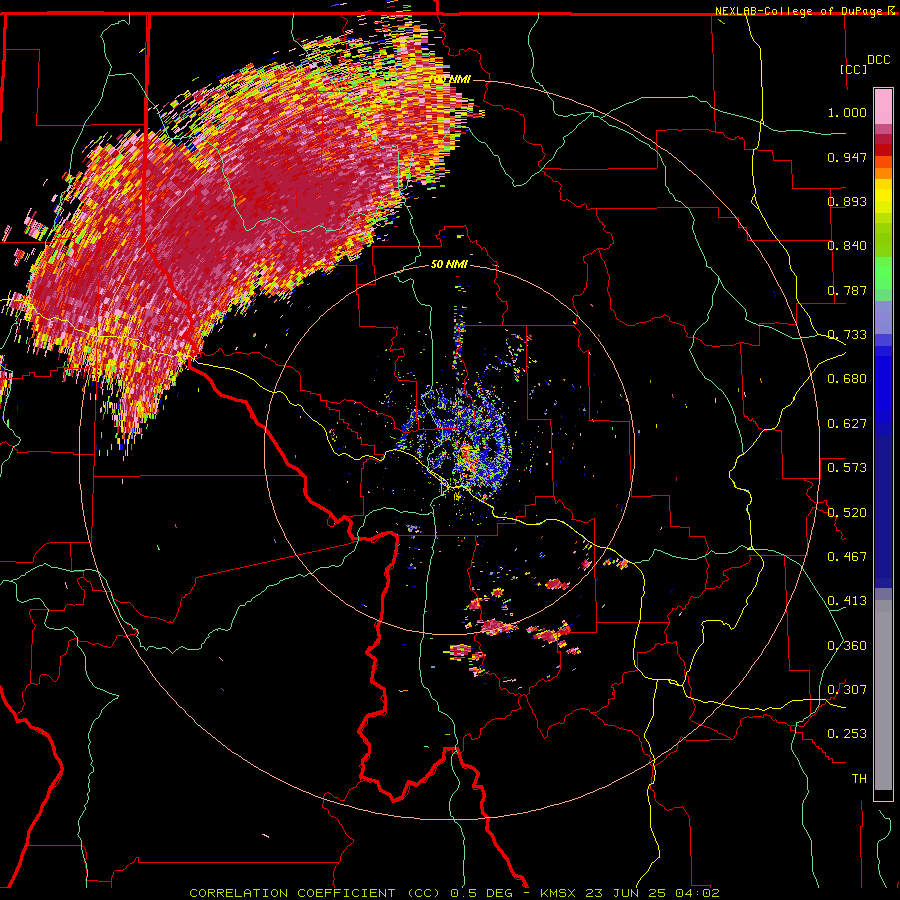Select the 0.307 legend value
This screenshot has height=900, width=900.
[x=847, y=690]
